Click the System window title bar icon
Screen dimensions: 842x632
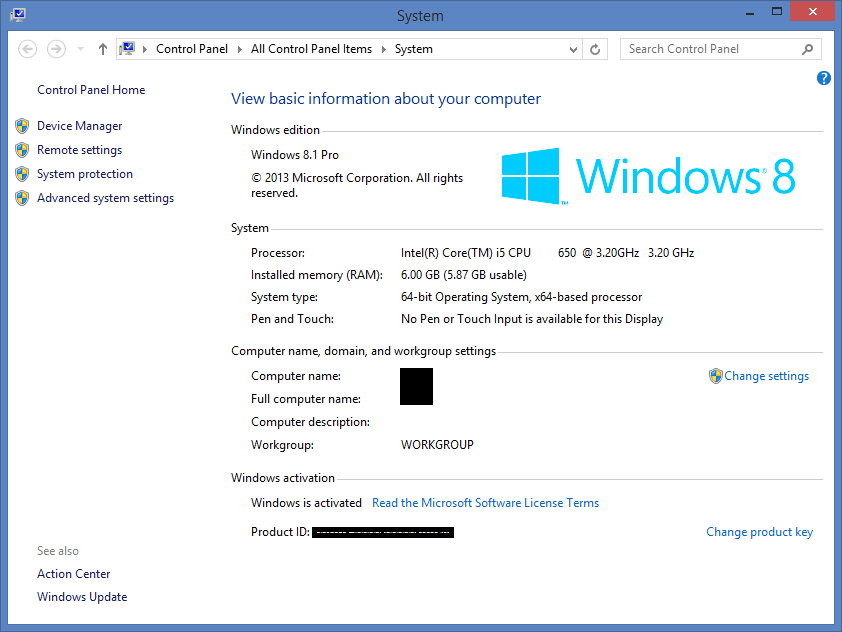point(18,14)
